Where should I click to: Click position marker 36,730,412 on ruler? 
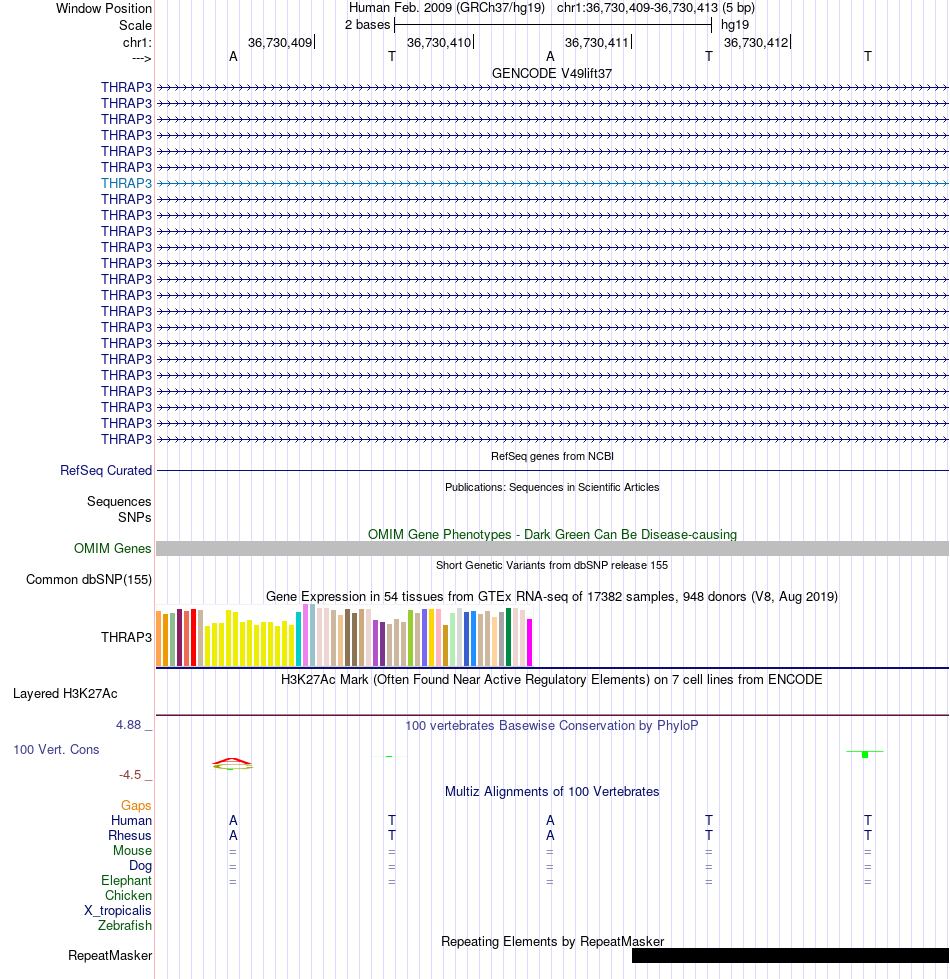click(x=757, y=42)
